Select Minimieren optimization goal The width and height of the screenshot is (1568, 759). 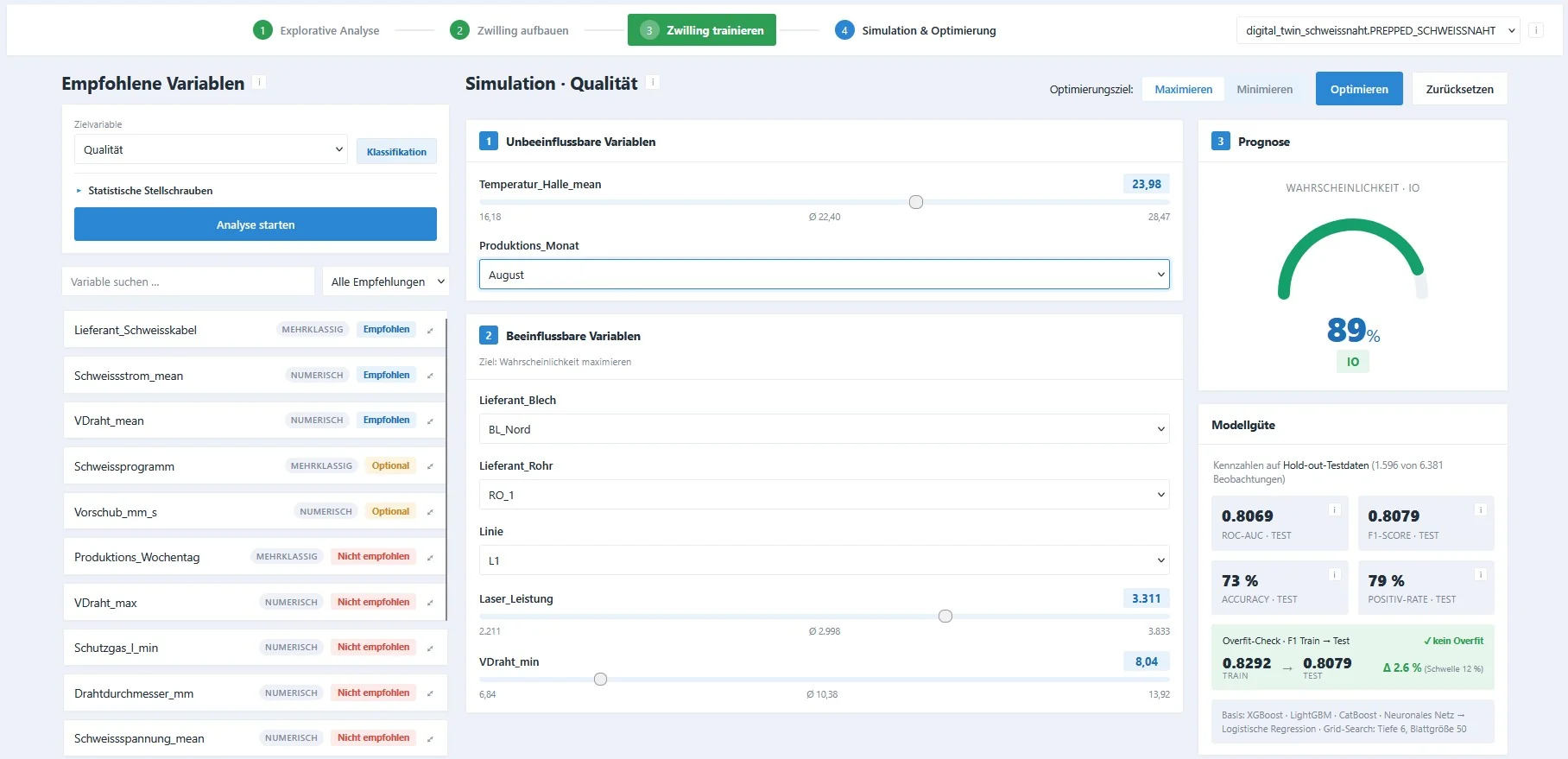[1264, 89]
